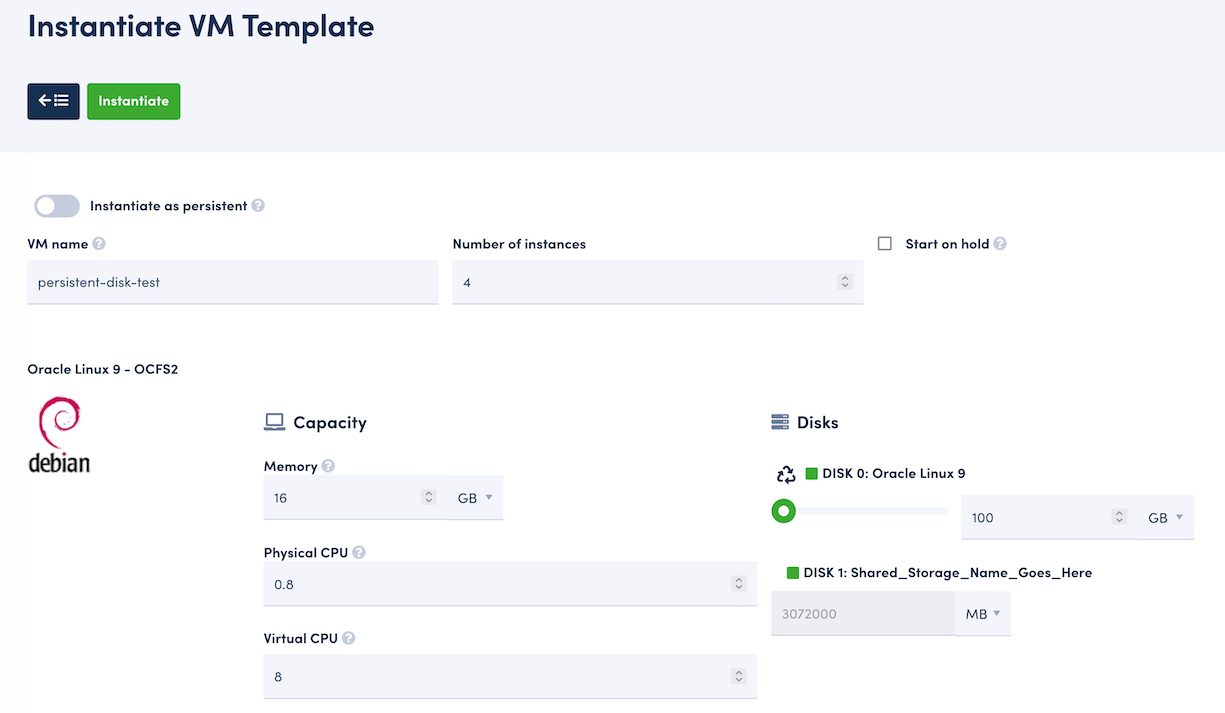
Task: Enable the Instantiate as persistent toggle
Action: 57,206
